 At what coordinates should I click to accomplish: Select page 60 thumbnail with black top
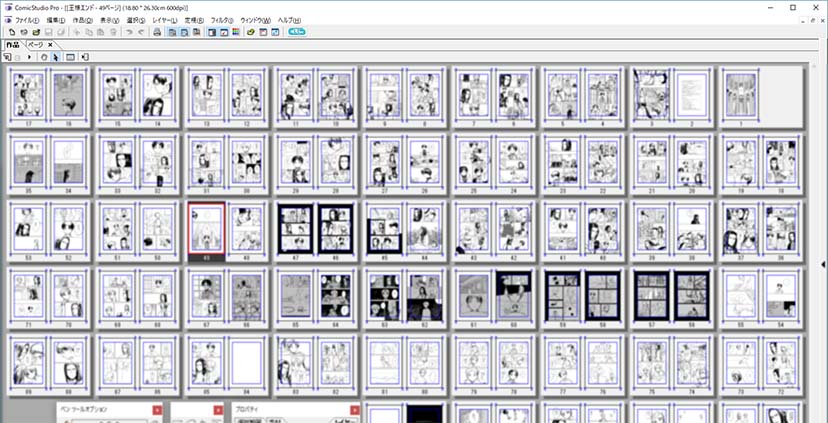coord(513,296)
